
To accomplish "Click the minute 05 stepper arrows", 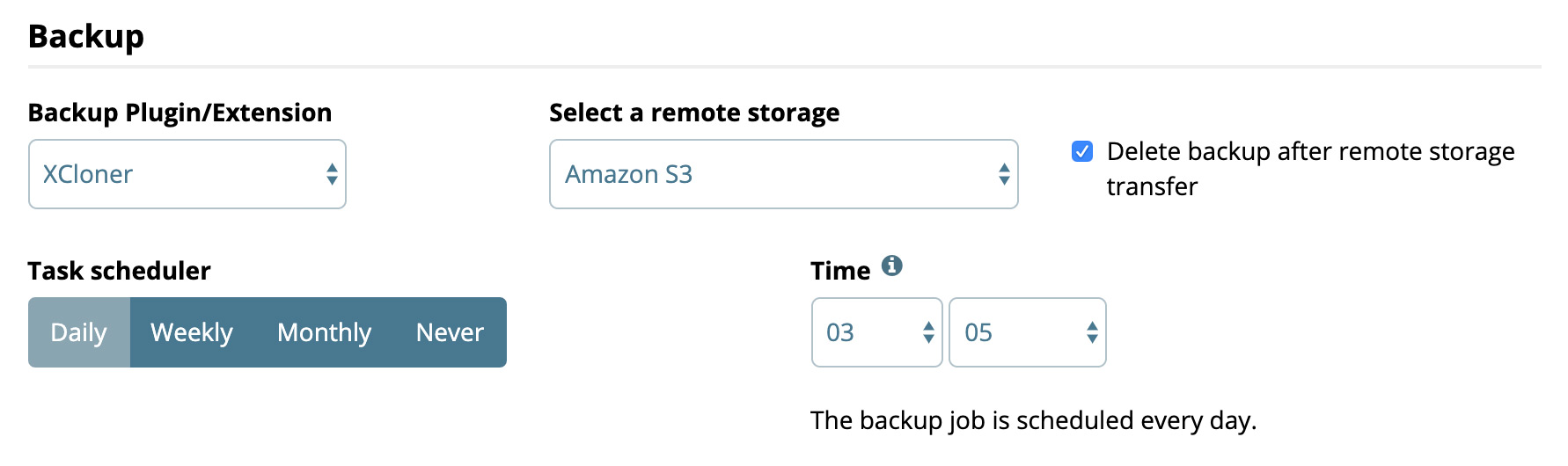I will pos(1092,332).
